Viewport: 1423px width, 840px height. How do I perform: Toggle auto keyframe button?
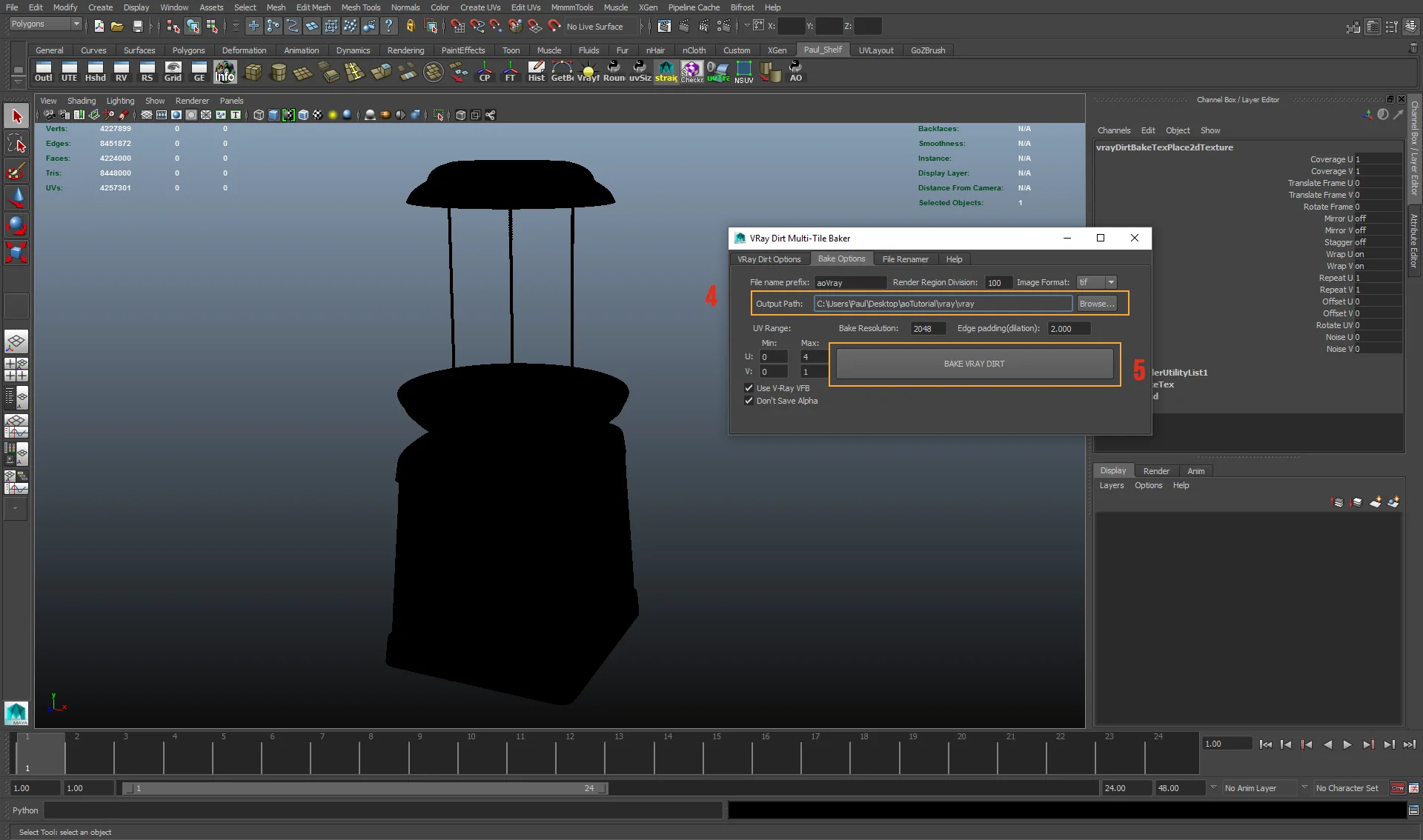tap(1397, 788)
